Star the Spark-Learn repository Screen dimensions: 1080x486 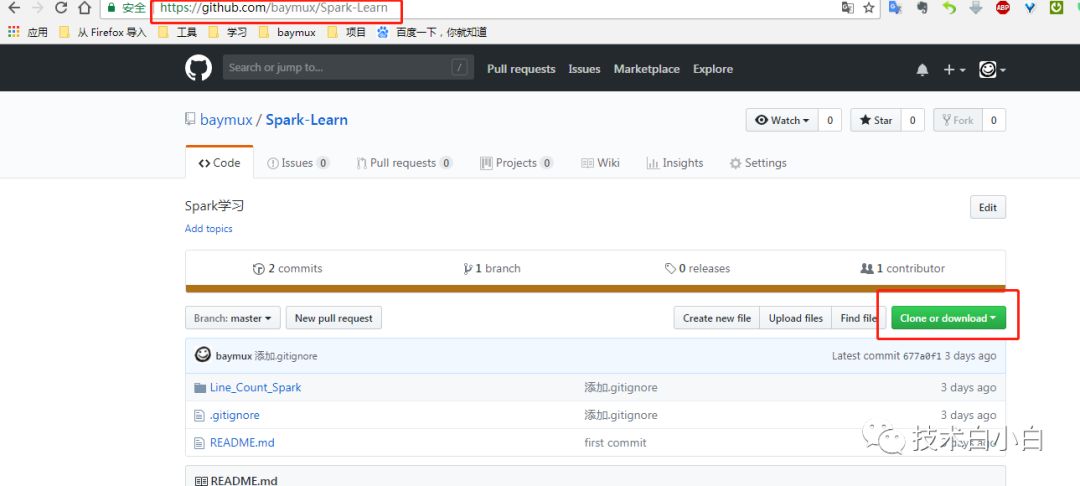pyautogui.click(x=875, y=120)
